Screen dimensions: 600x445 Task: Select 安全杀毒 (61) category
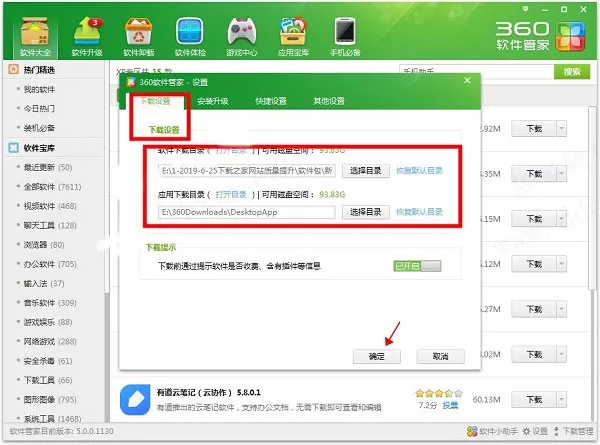coord(48,361)
